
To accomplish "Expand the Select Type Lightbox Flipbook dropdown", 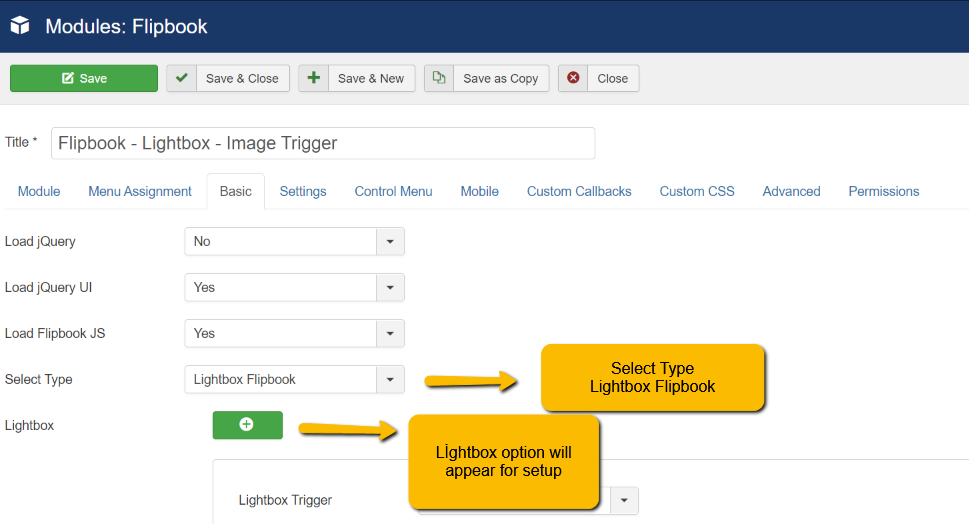I will (x=294, y=379).
